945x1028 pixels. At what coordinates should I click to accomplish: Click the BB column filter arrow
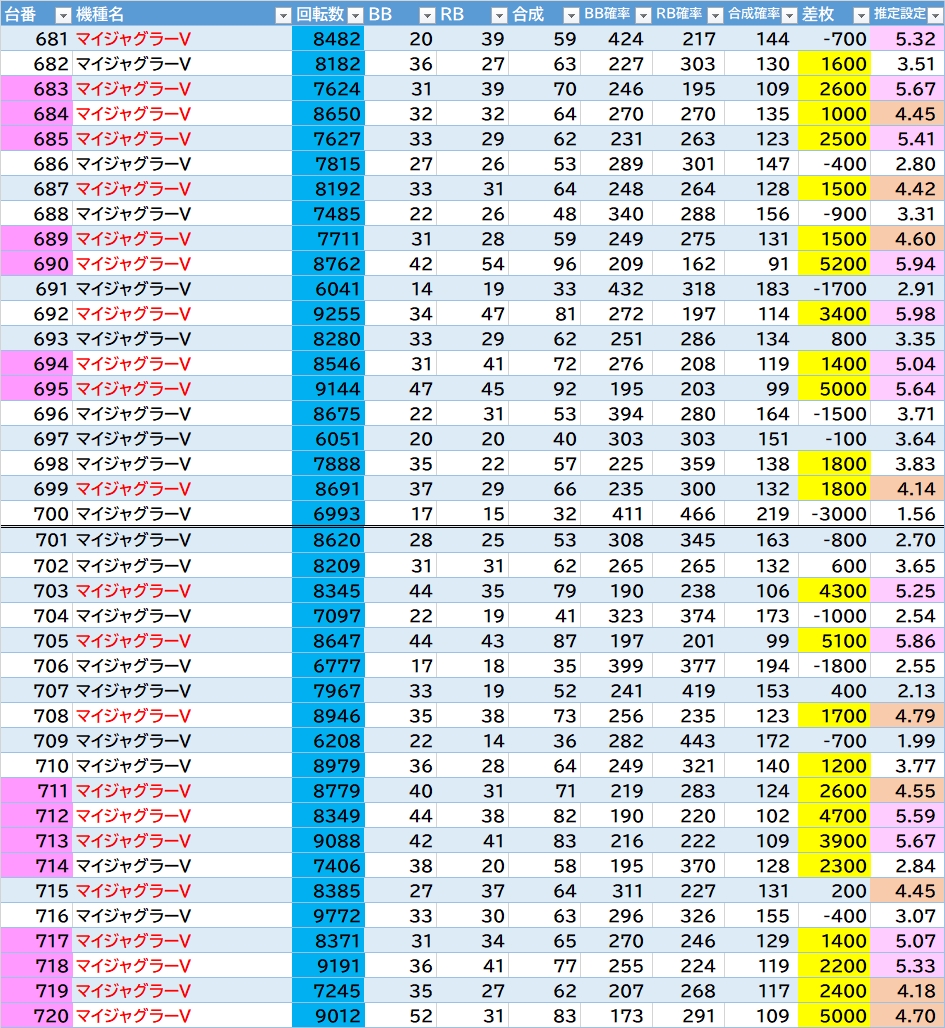pyautogui.click(x=427, y=15)
